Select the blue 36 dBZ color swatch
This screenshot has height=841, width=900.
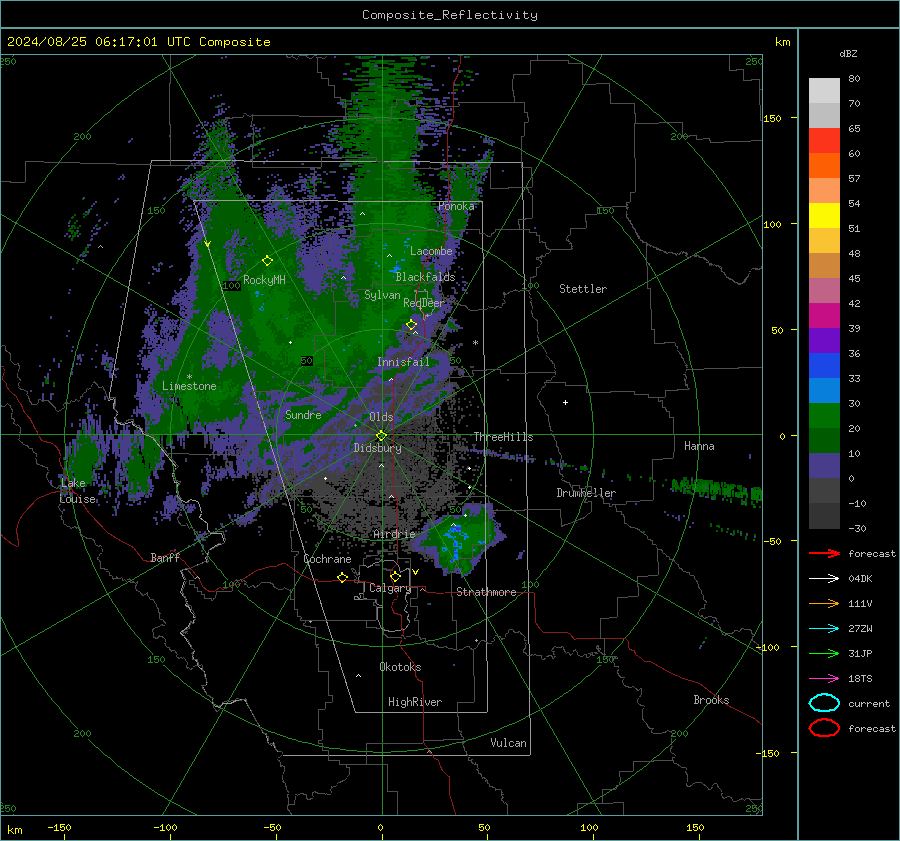coord(824,365)
